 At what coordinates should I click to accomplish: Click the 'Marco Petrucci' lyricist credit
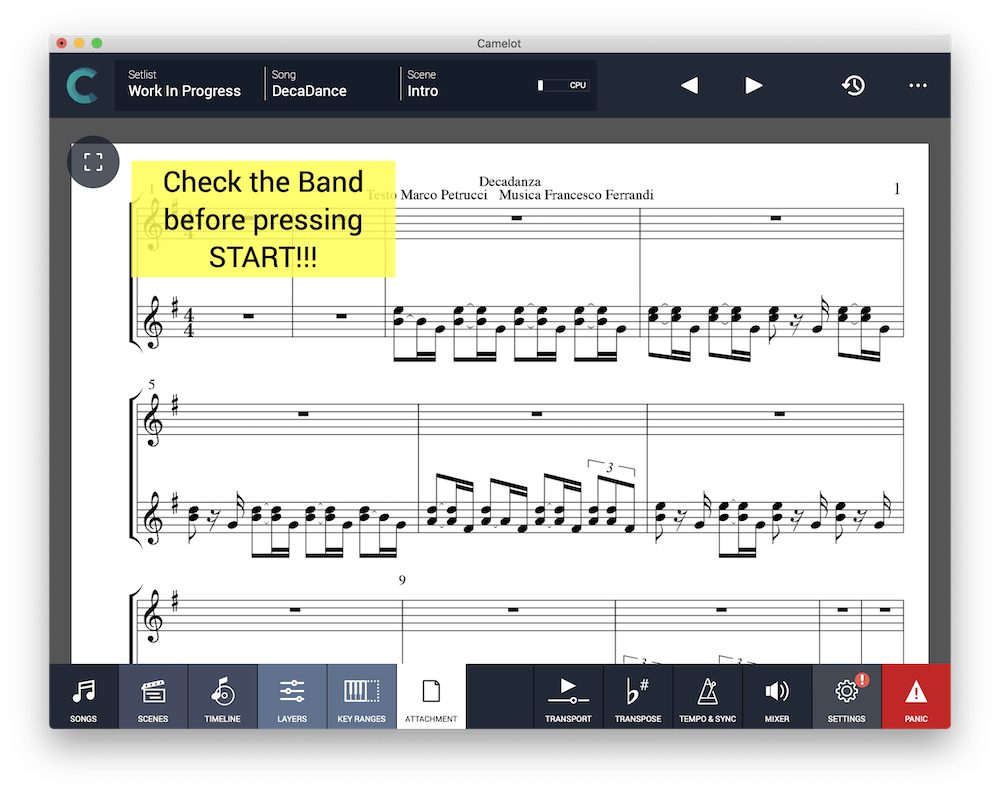tap(443, 195)
